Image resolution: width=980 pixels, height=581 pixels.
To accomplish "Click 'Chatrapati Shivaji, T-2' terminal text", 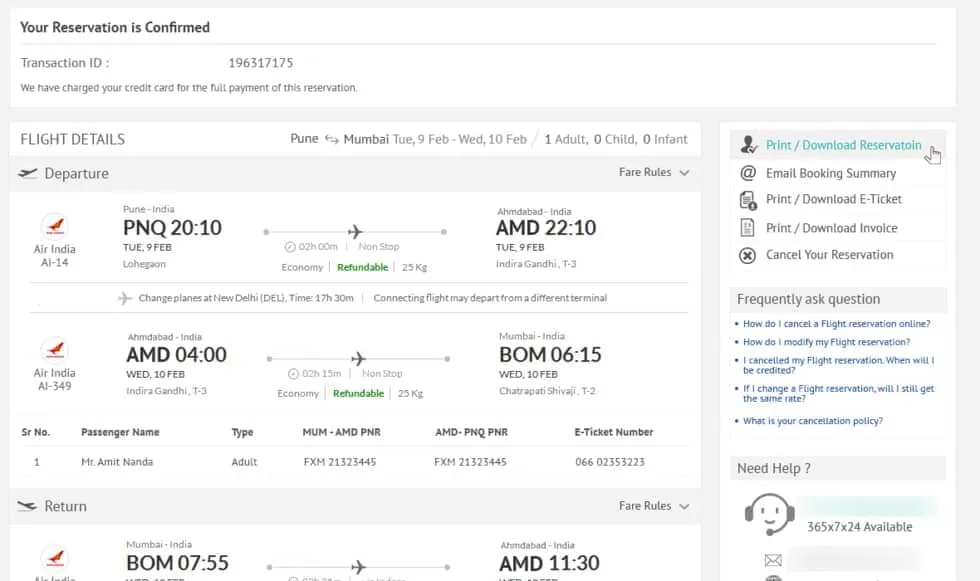I will [547, 391].
